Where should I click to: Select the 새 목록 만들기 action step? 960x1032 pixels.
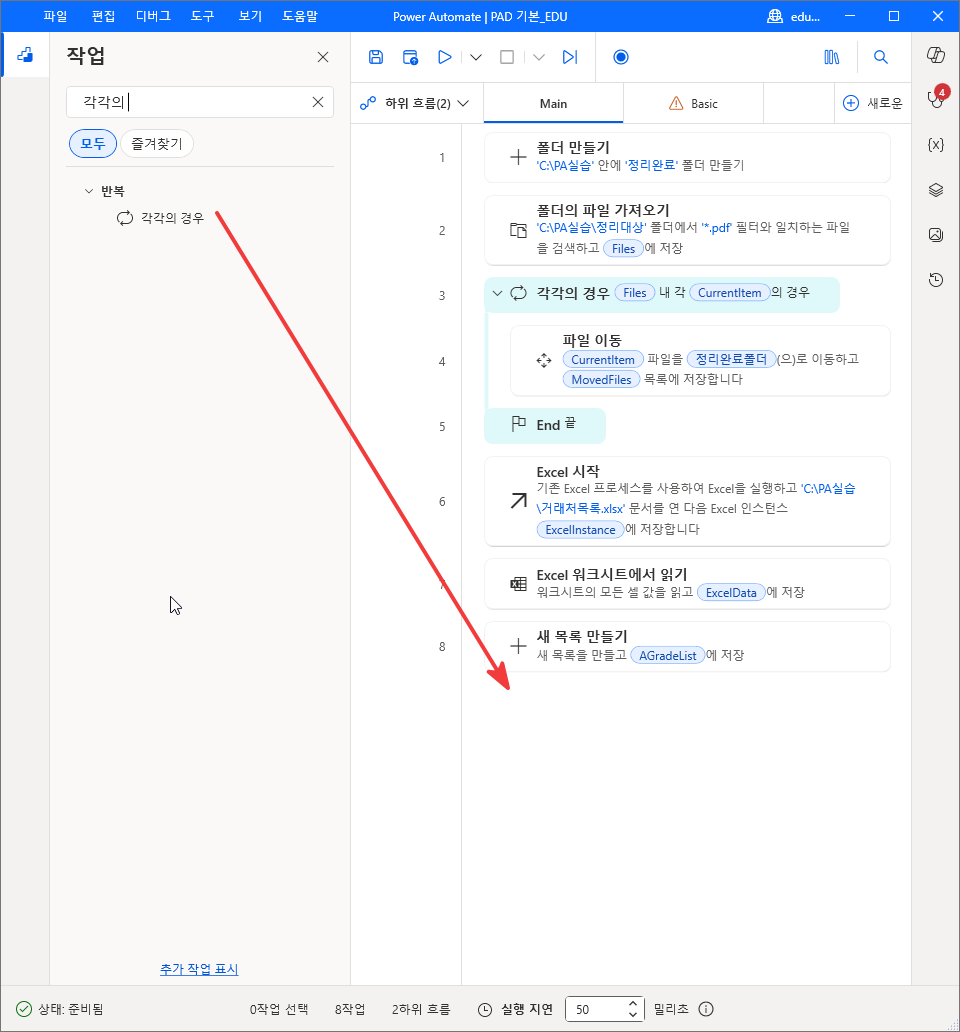point(687,646)
